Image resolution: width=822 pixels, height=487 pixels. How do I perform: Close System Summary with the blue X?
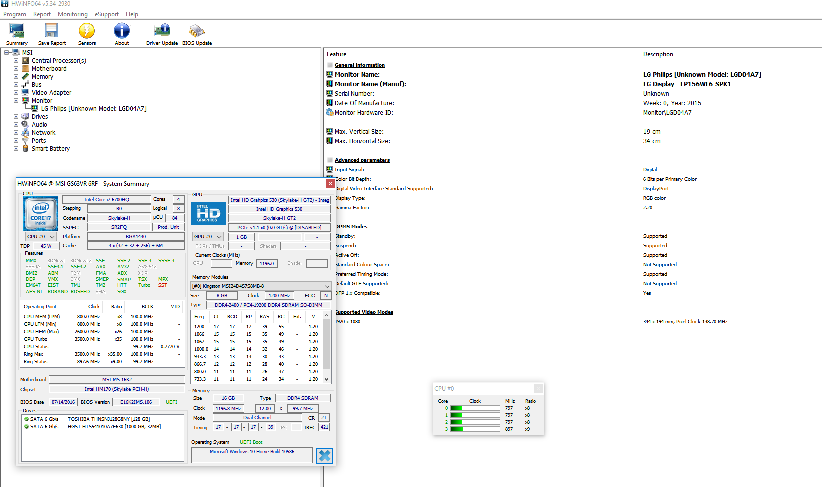pyautogui.click(x=325, y=456)
